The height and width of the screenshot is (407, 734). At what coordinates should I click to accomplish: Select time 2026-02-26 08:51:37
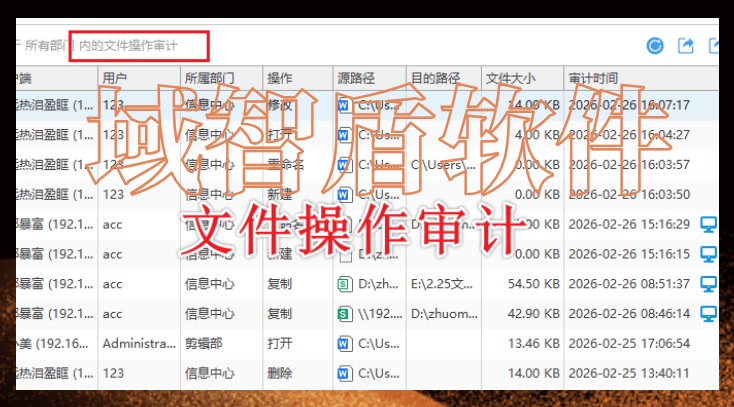[629, 284]
